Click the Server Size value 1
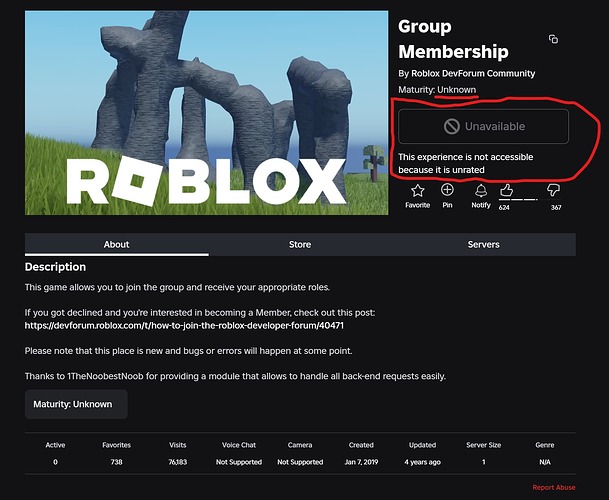Image resolution: width=609 pixels, height=500 pixels. (484, 462)
